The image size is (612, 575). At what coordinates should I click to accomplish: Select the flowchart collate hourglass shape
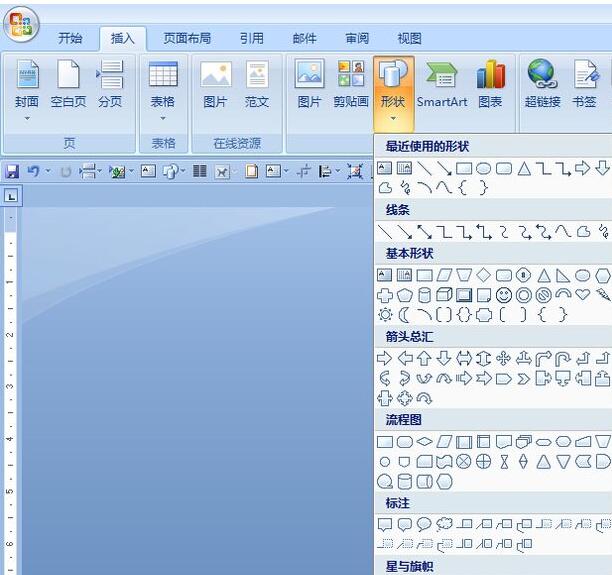[504, 462]
